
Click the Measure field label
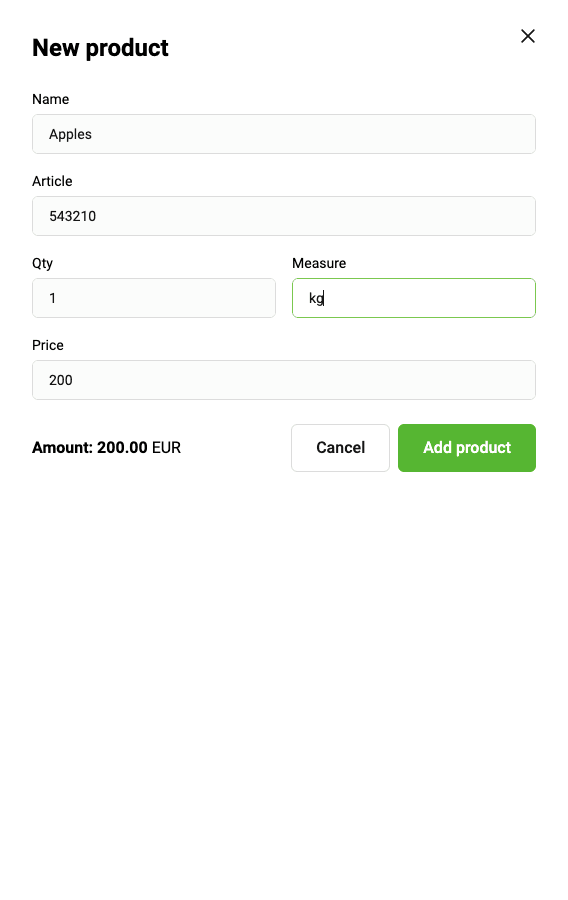[319, 263]
